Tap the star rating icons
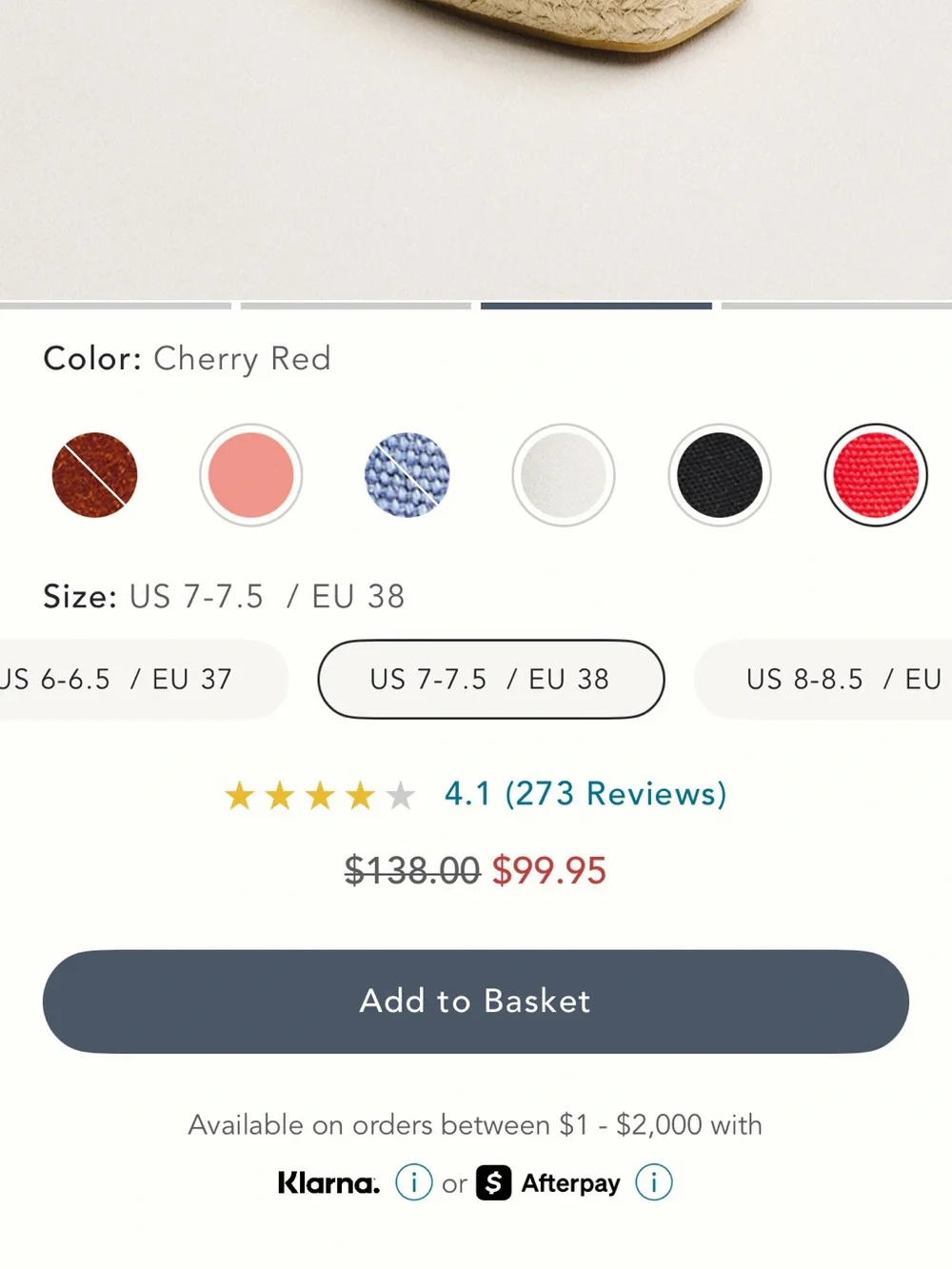This screenshot has height=1269, width=952. [320, 795]
